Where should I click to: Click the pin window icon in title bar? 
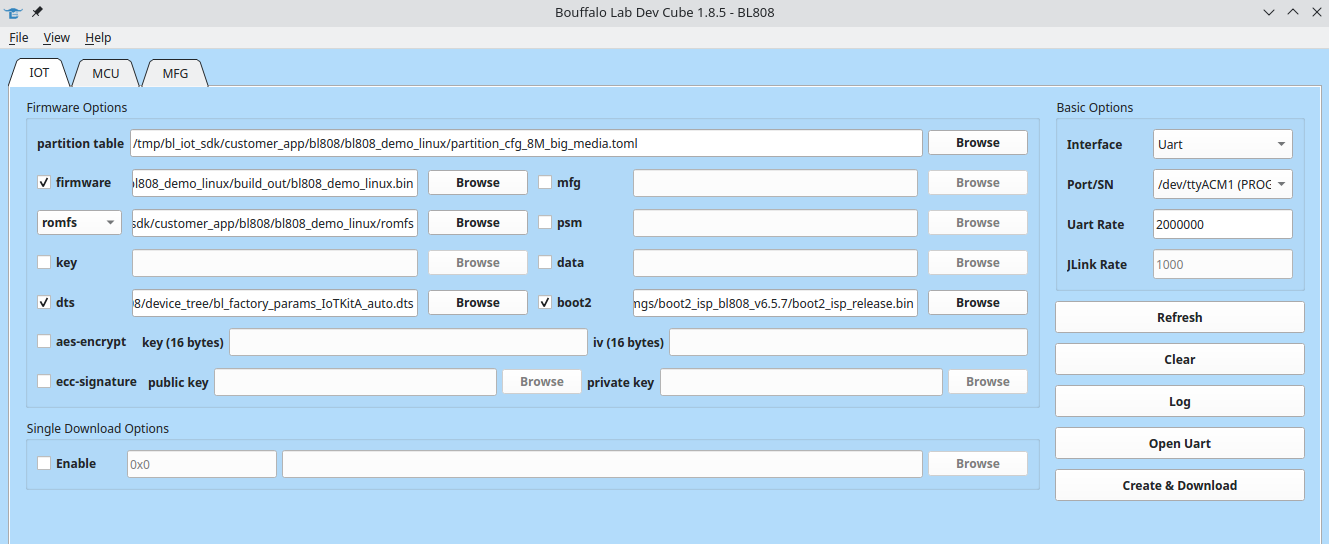coord(37,12)
